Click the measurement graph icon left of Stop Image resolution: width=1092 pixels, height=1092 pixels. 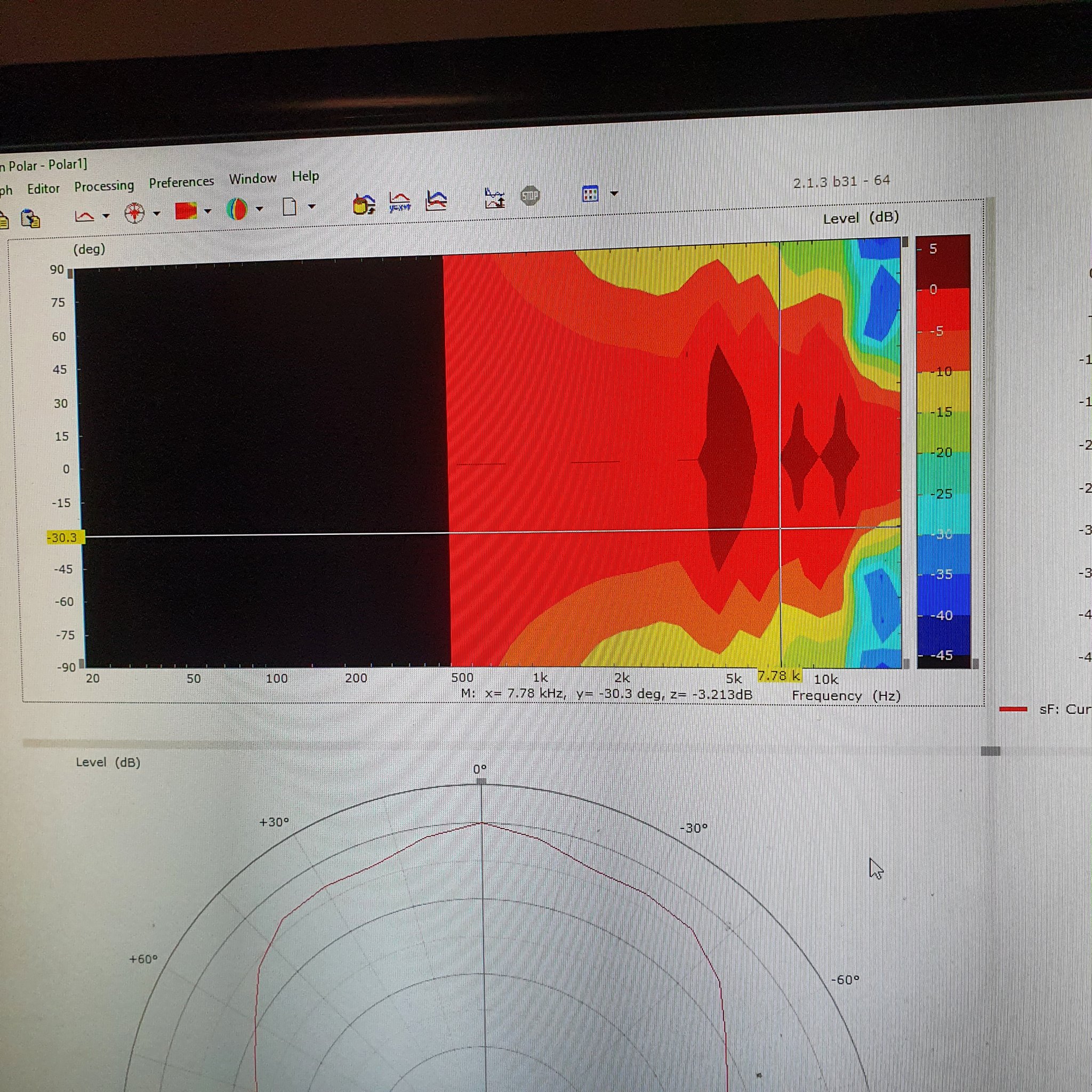pyautogui.click(x=495, y=198)
